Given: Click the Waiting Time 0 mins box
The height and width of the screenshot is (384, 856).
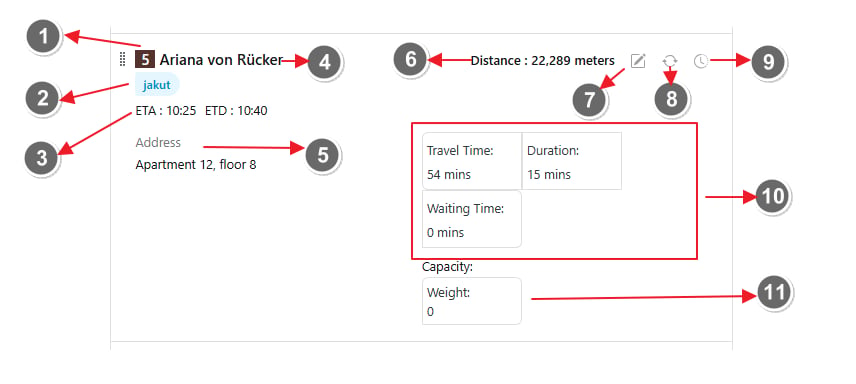Looking at the screenshot, I should (472, 219).
